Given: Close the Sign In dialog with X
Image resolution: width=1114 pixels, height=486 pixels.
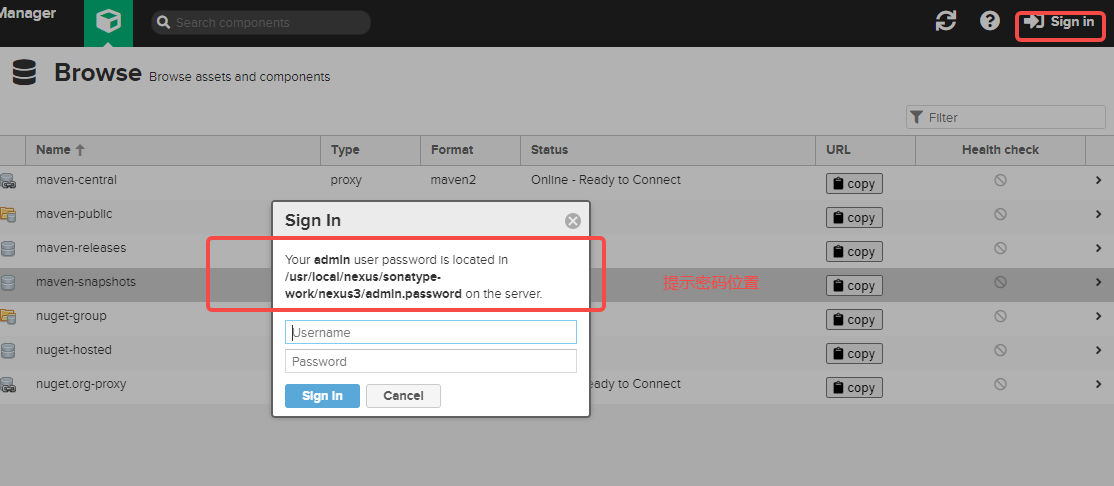Looking at the screenshot, I should 573,221.
